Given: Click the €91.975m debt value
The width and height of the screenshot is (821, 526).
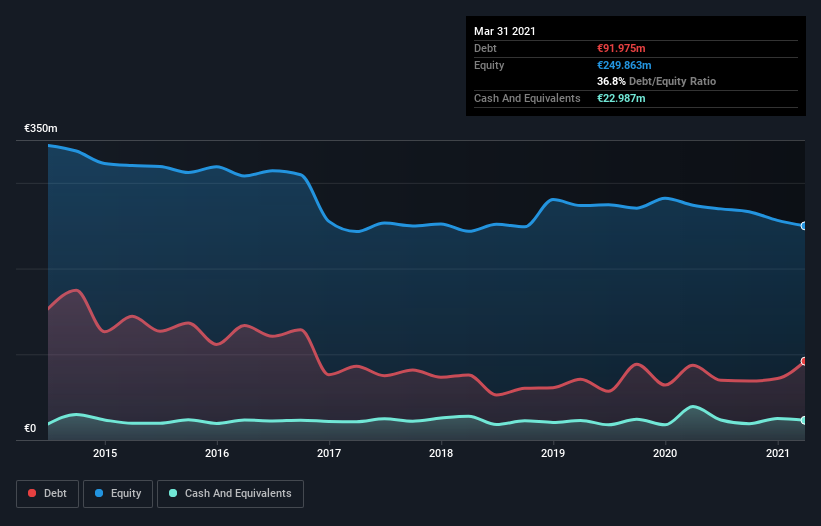Looking at the screenshot, I should [621, 48].
